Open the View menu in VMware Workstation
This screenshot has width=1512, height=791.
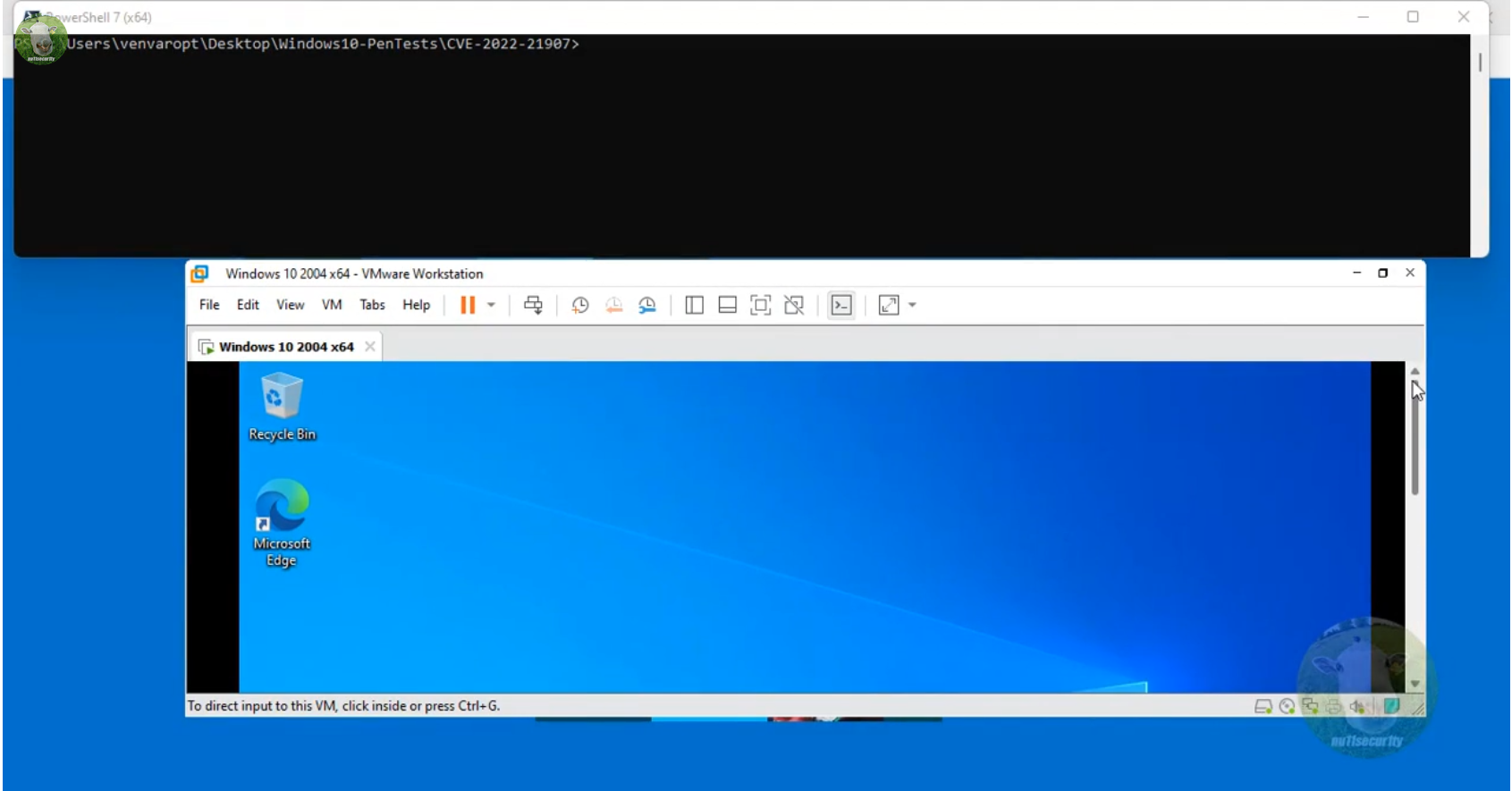290,305
